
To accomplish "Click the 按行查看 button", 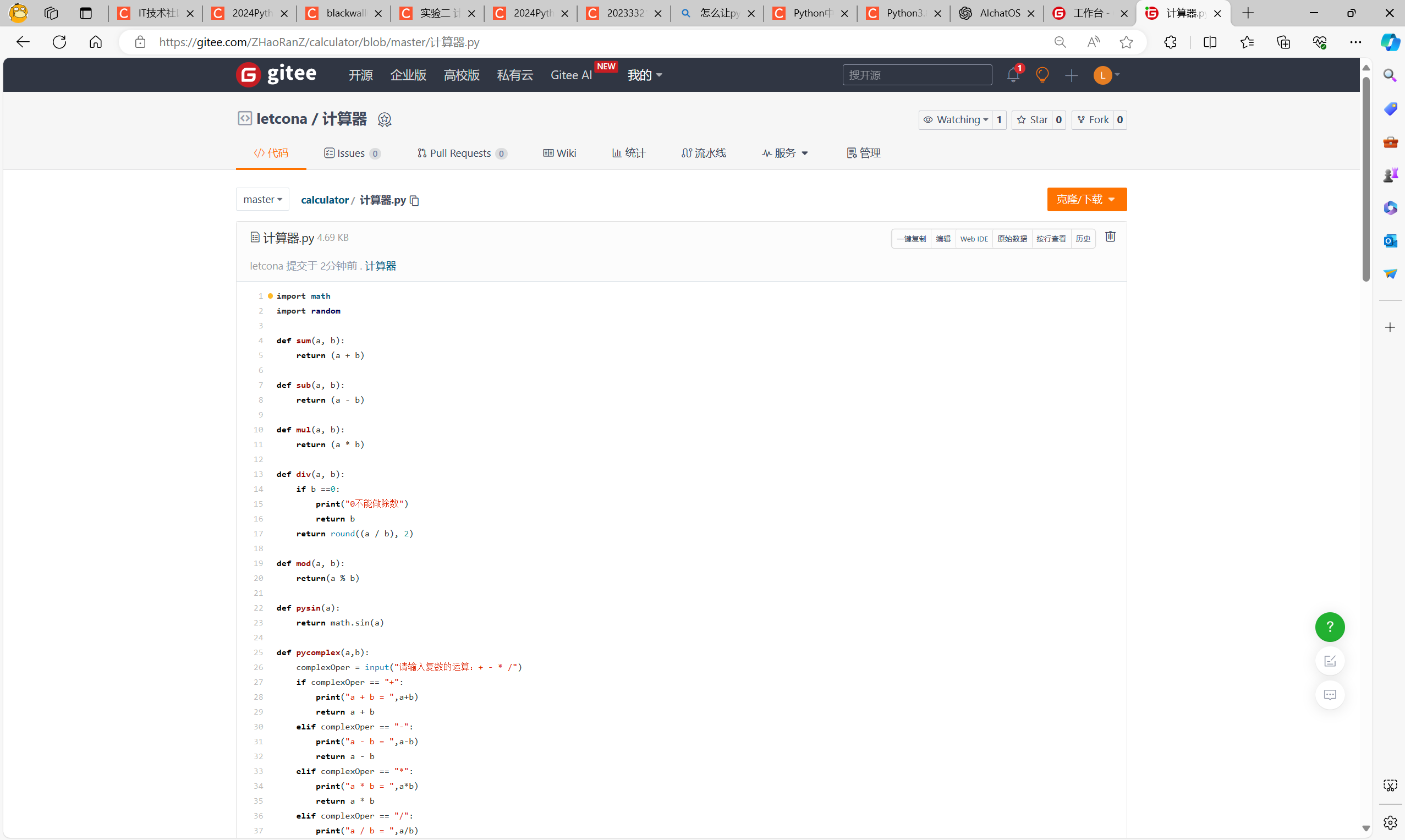I will pyautogui.click(x=1051, y=239).
